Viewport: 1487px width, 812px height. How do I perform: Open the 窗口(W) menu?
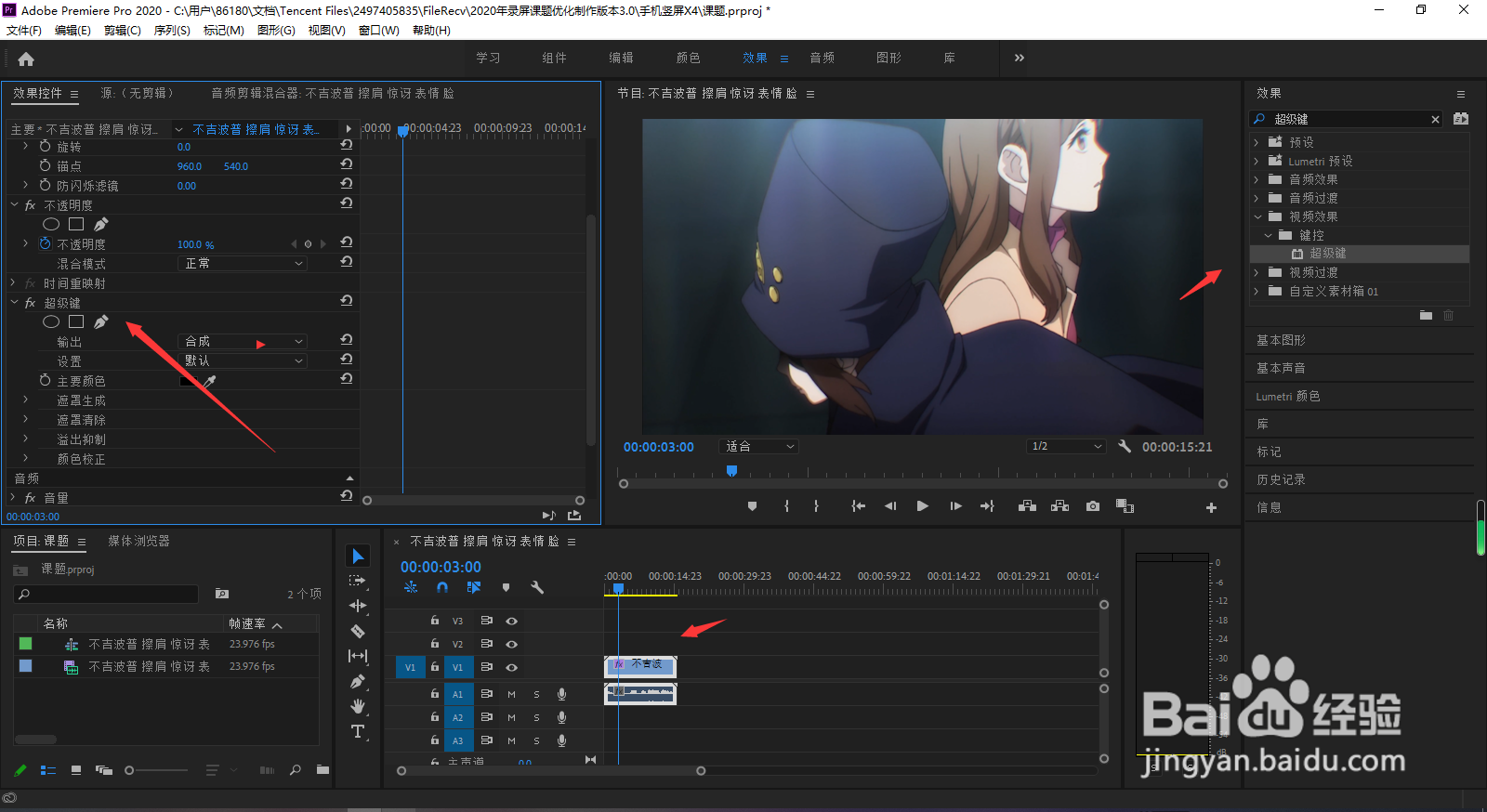click(379, 31)
